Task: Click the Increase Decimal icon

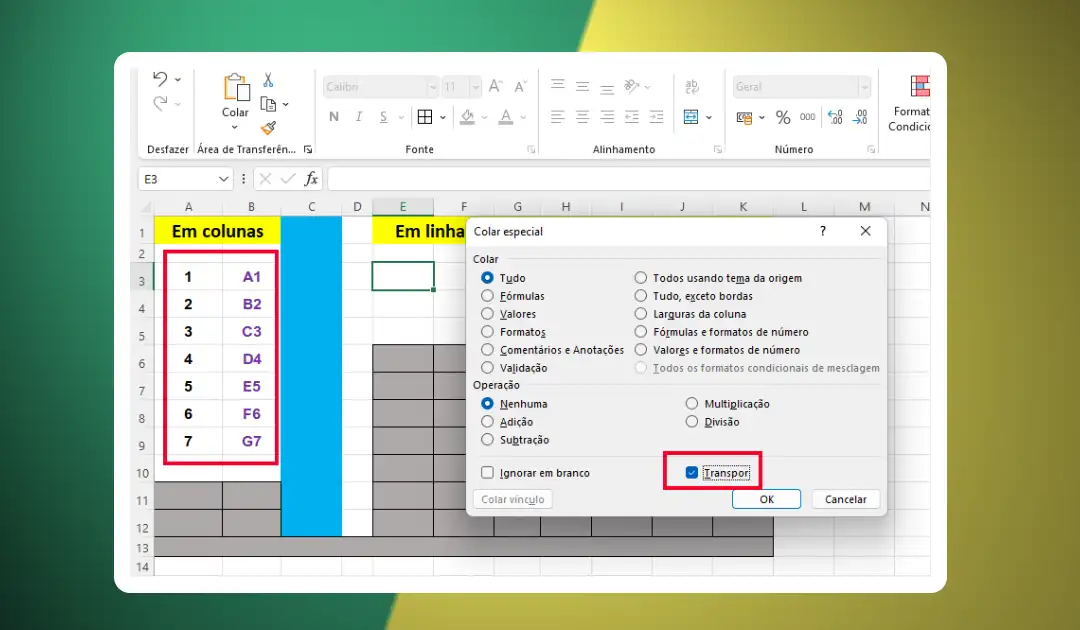Action: click(x=835, y=117)
